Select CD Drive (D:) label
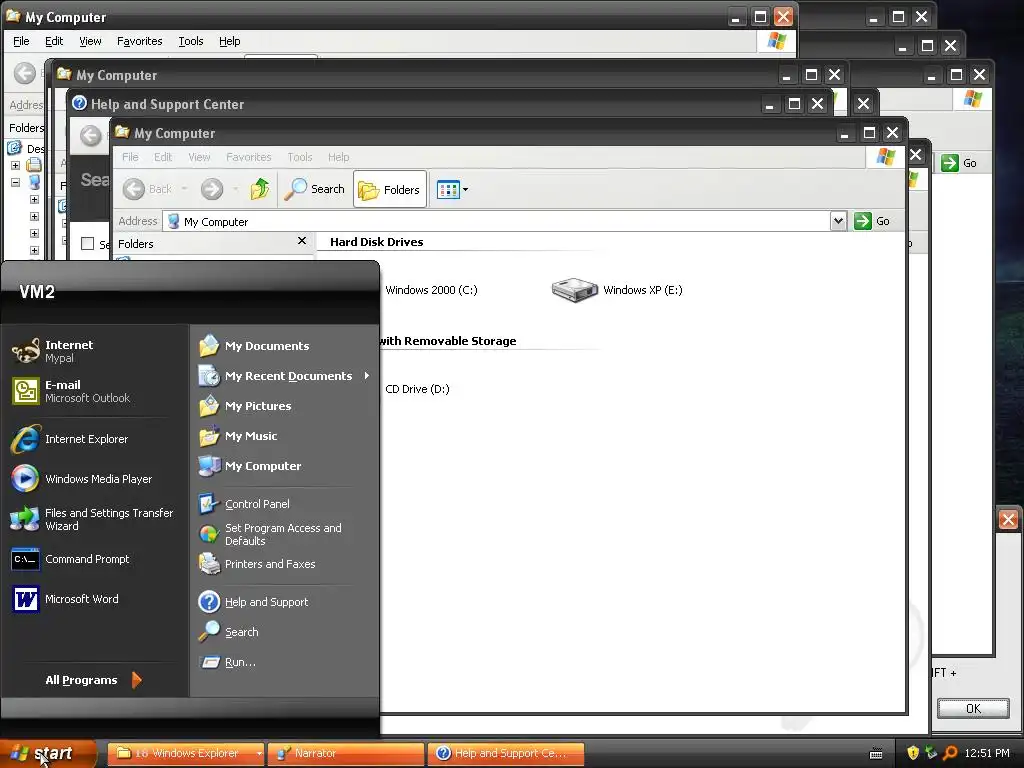The image size is (1024, 768). click(x=417, y=389)
